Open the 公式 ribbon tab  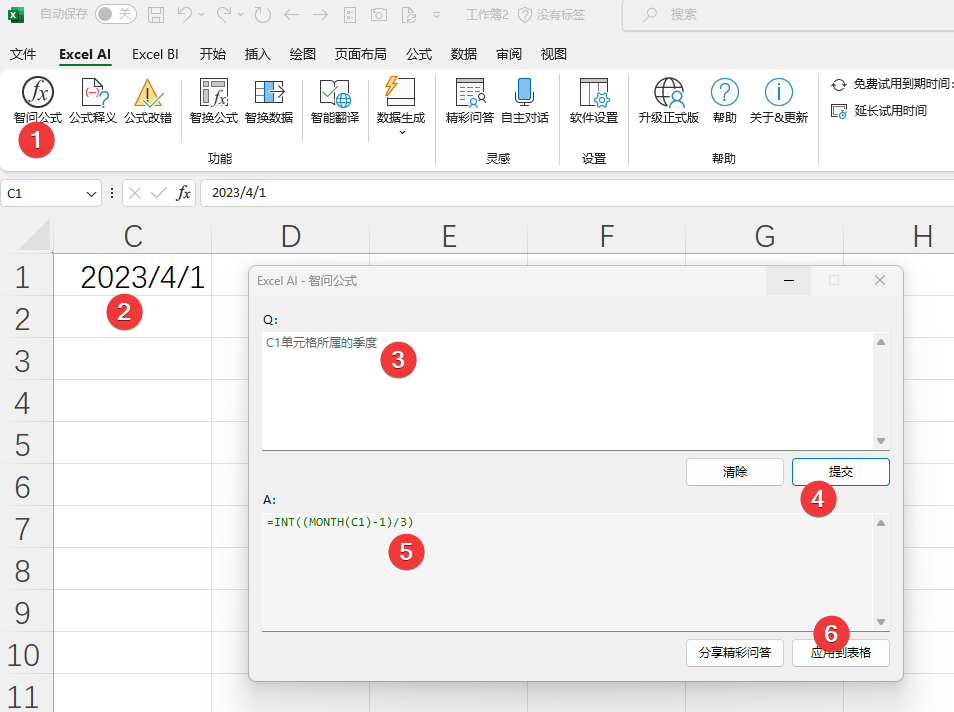click(419, 54)
